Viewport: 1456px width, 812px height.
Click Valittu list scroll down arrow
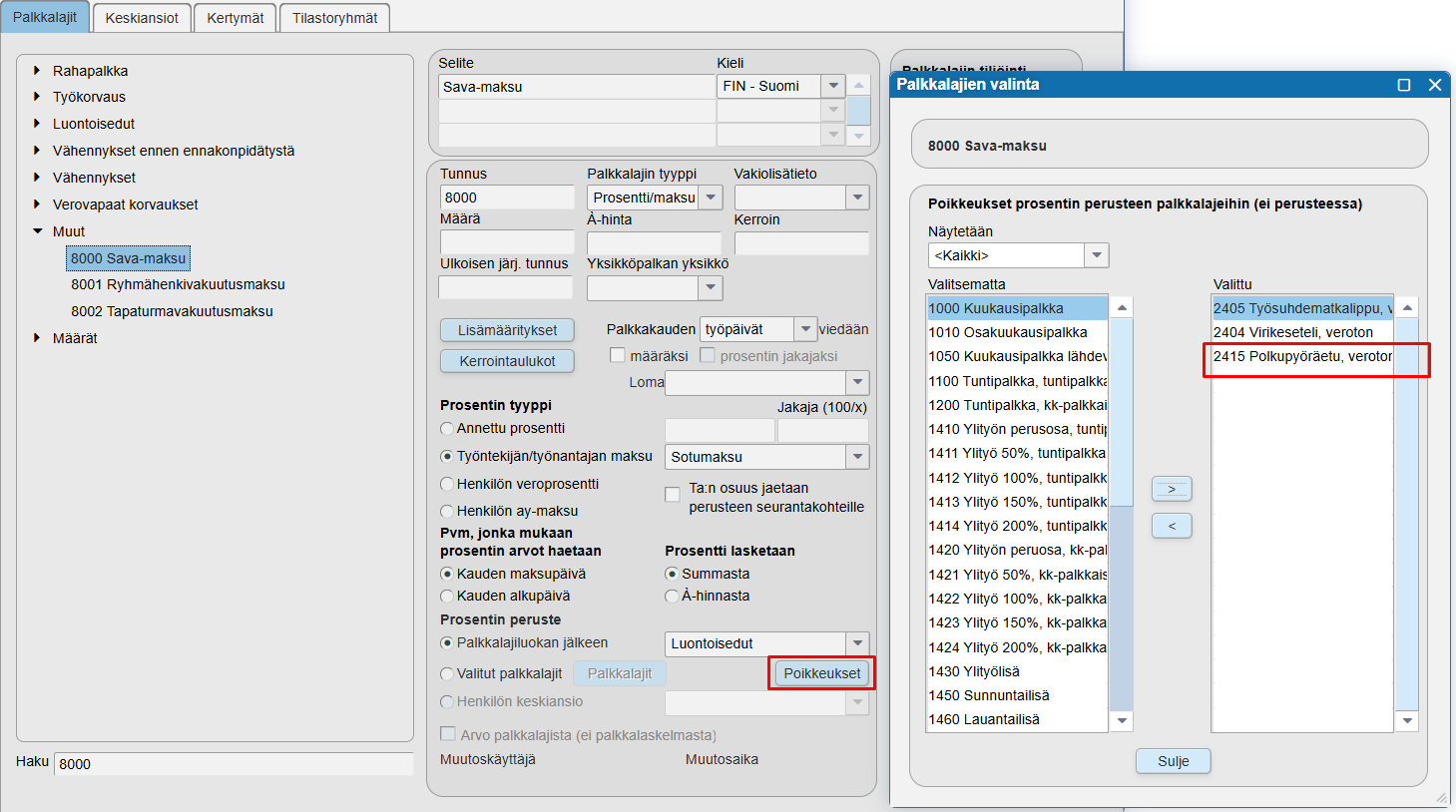1407,720
